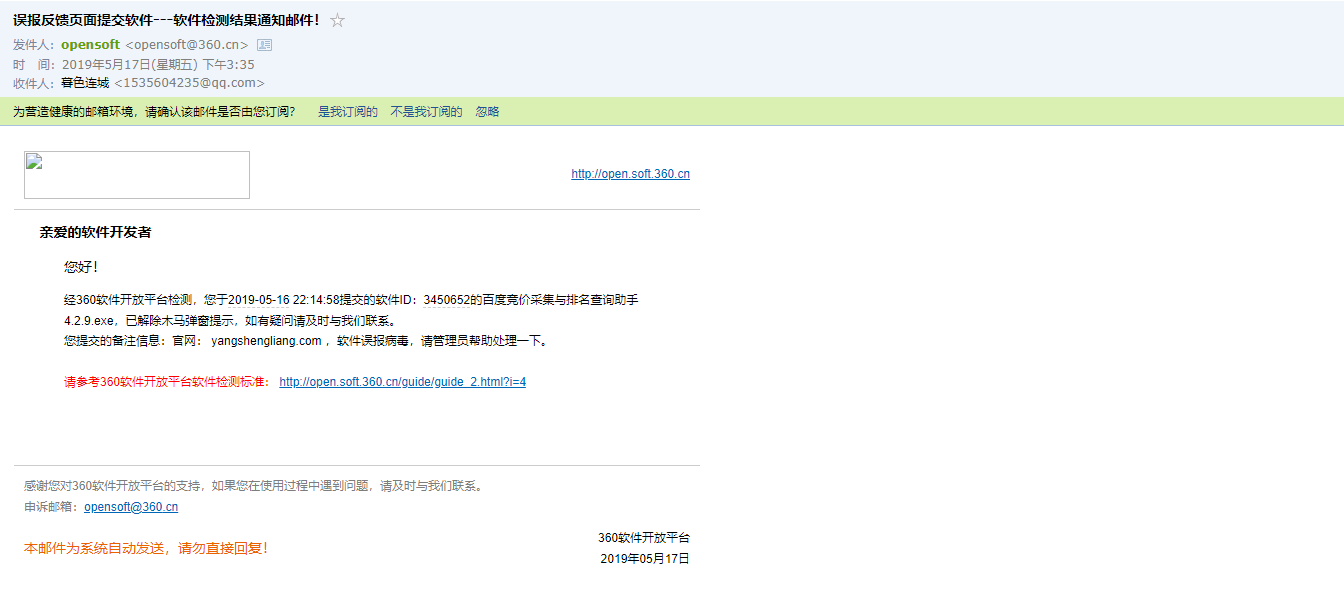Click the greeting 亲爱的软件开发者
The image size is (1344, 589).
95,232
